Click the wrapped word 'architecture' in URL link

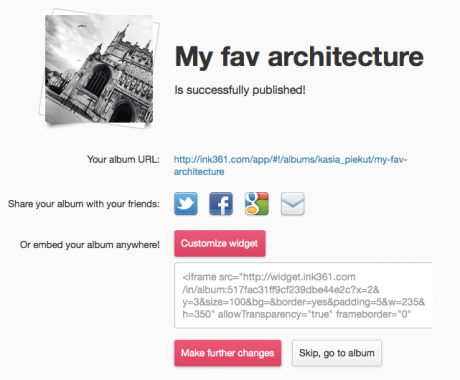point(199,172)
